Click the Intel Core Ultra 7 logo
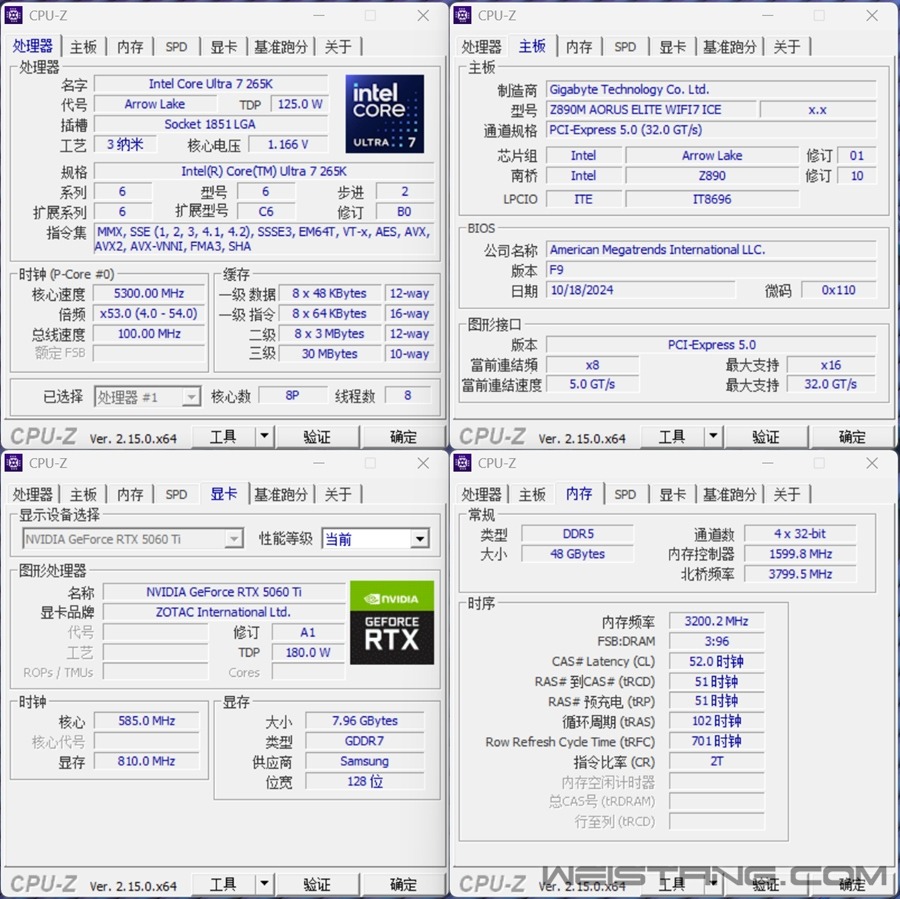Viewport: 900px width, 899px height. click(385, 114)
